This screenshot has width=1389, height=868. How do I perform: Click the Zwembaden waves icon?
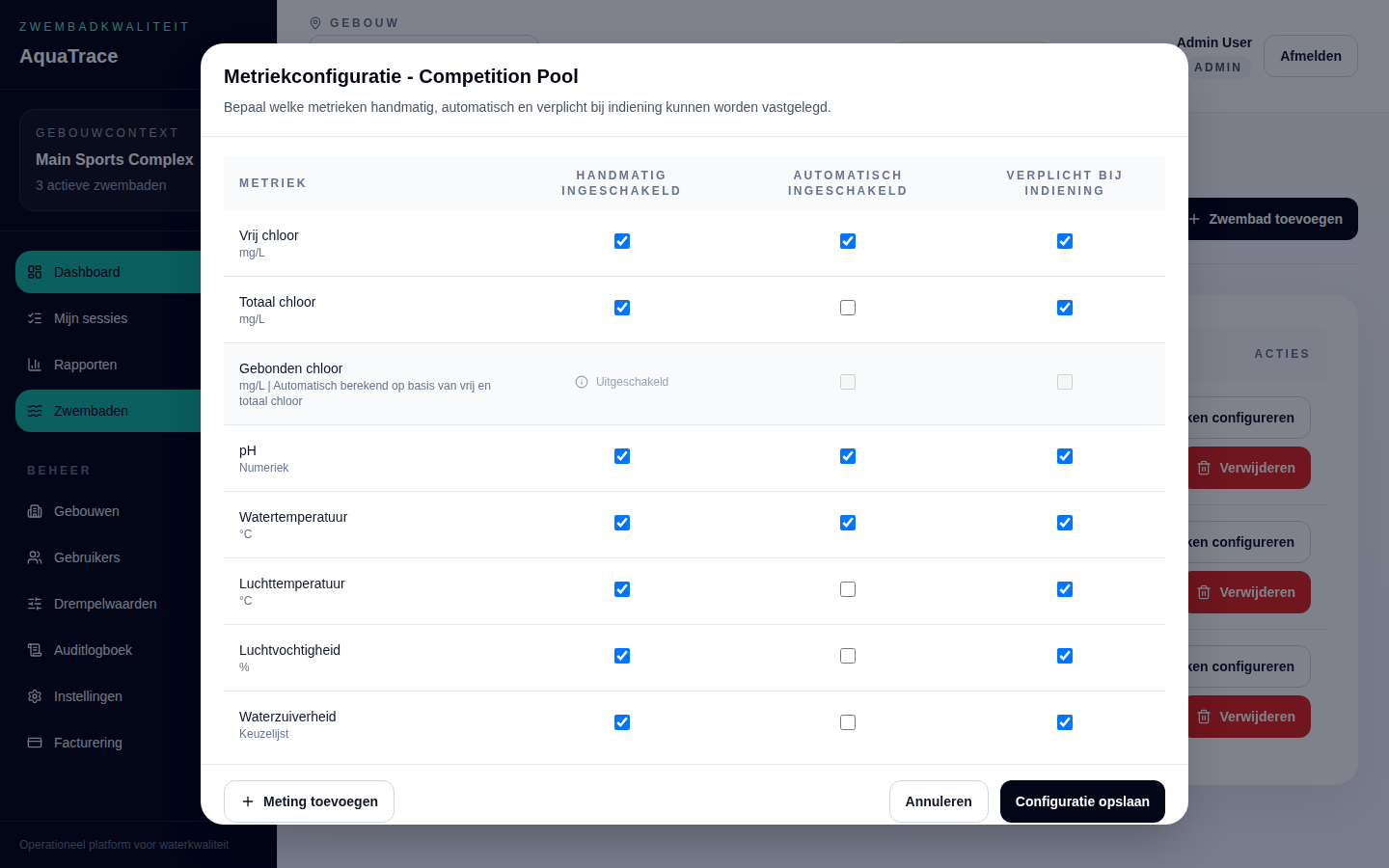click(x=35, y=411)
